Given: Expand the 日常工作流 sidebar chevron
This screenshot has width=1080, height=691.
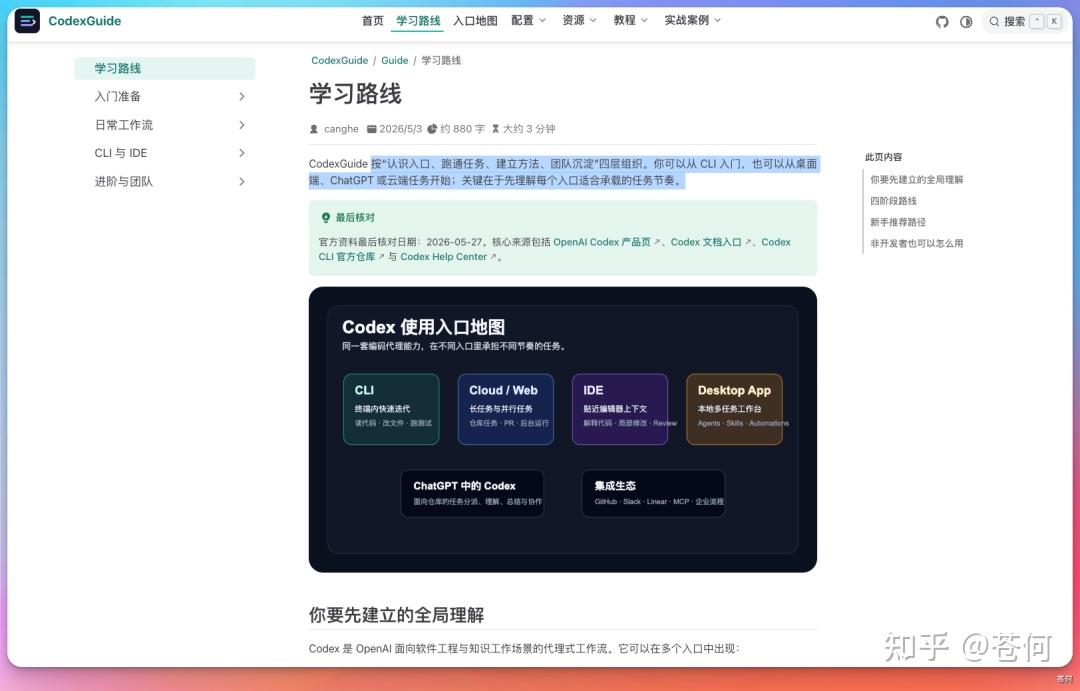Looking at the screenshot, I should 242,125.
